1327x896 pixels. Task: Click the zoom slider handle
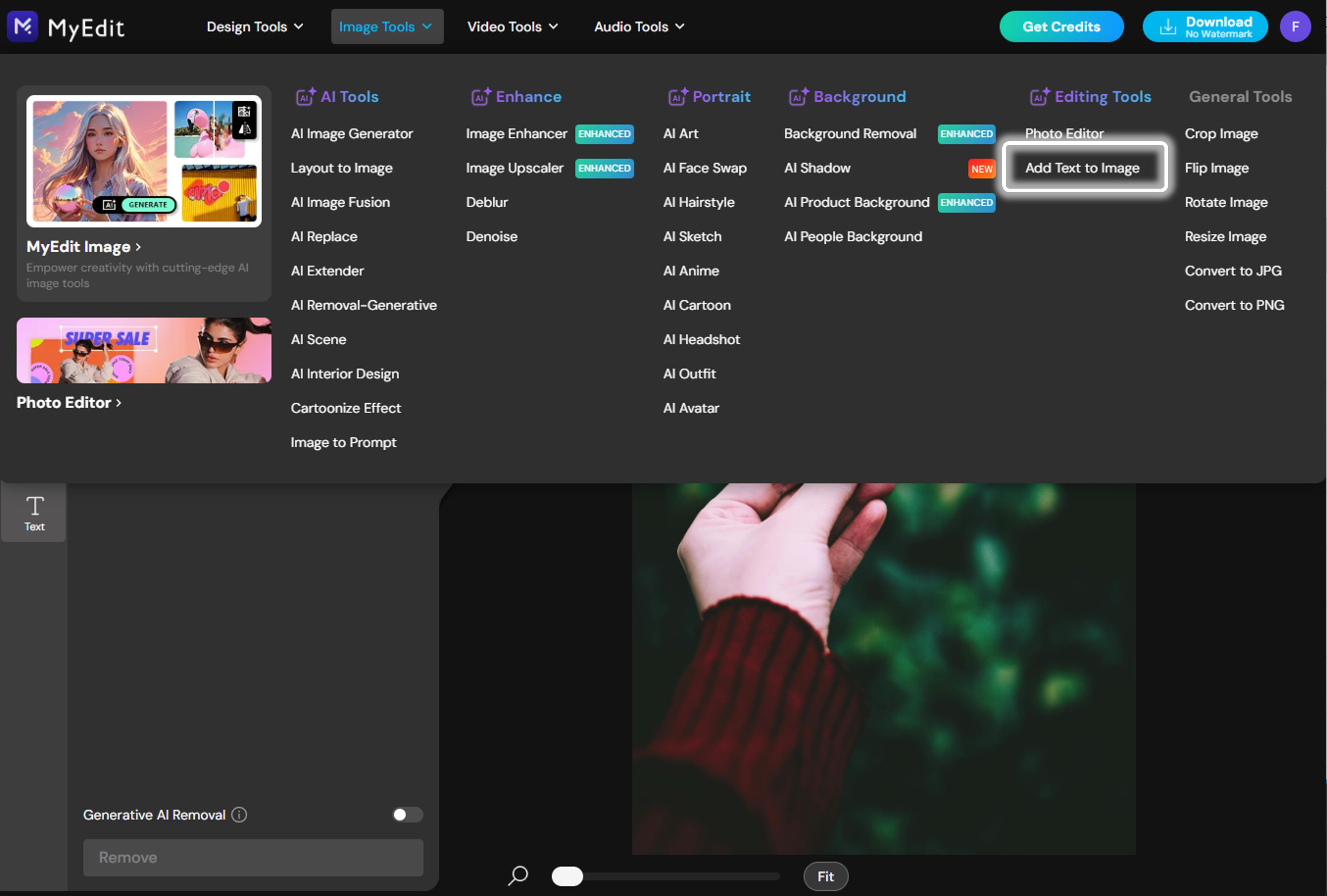click(x=567, y=876)
